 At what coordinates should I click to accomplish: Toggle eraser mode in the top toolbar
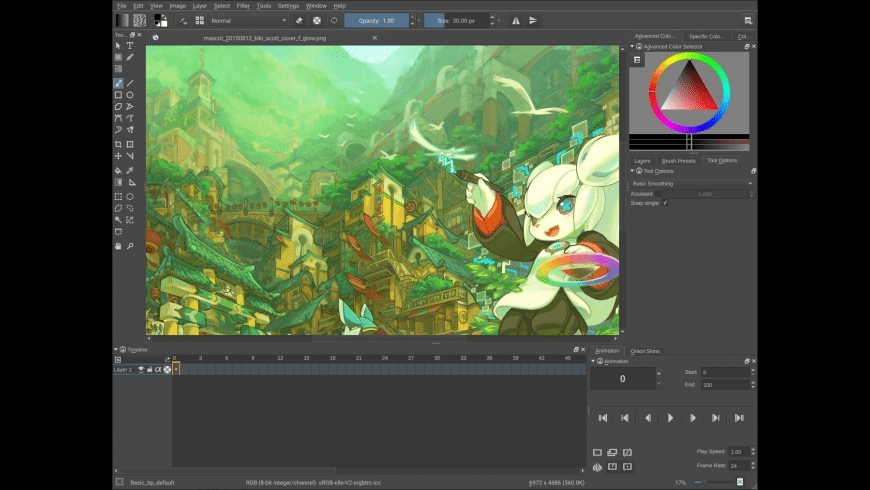pos(300,20)
